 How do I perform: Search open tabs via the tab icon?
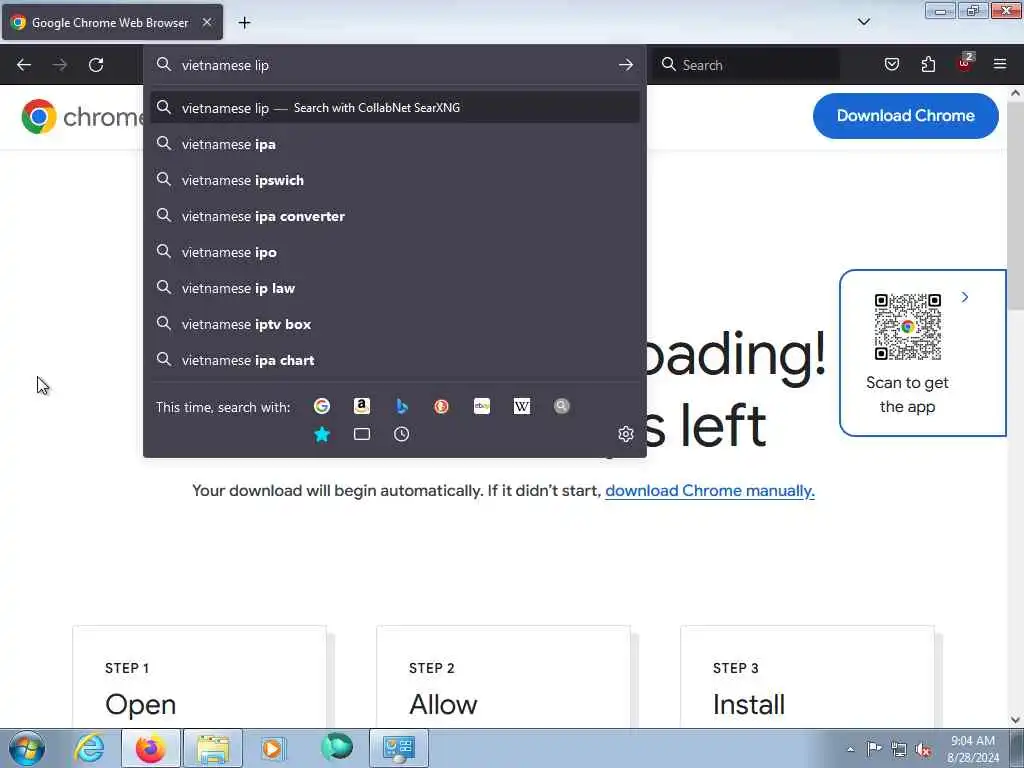click(x=362, y=434)
